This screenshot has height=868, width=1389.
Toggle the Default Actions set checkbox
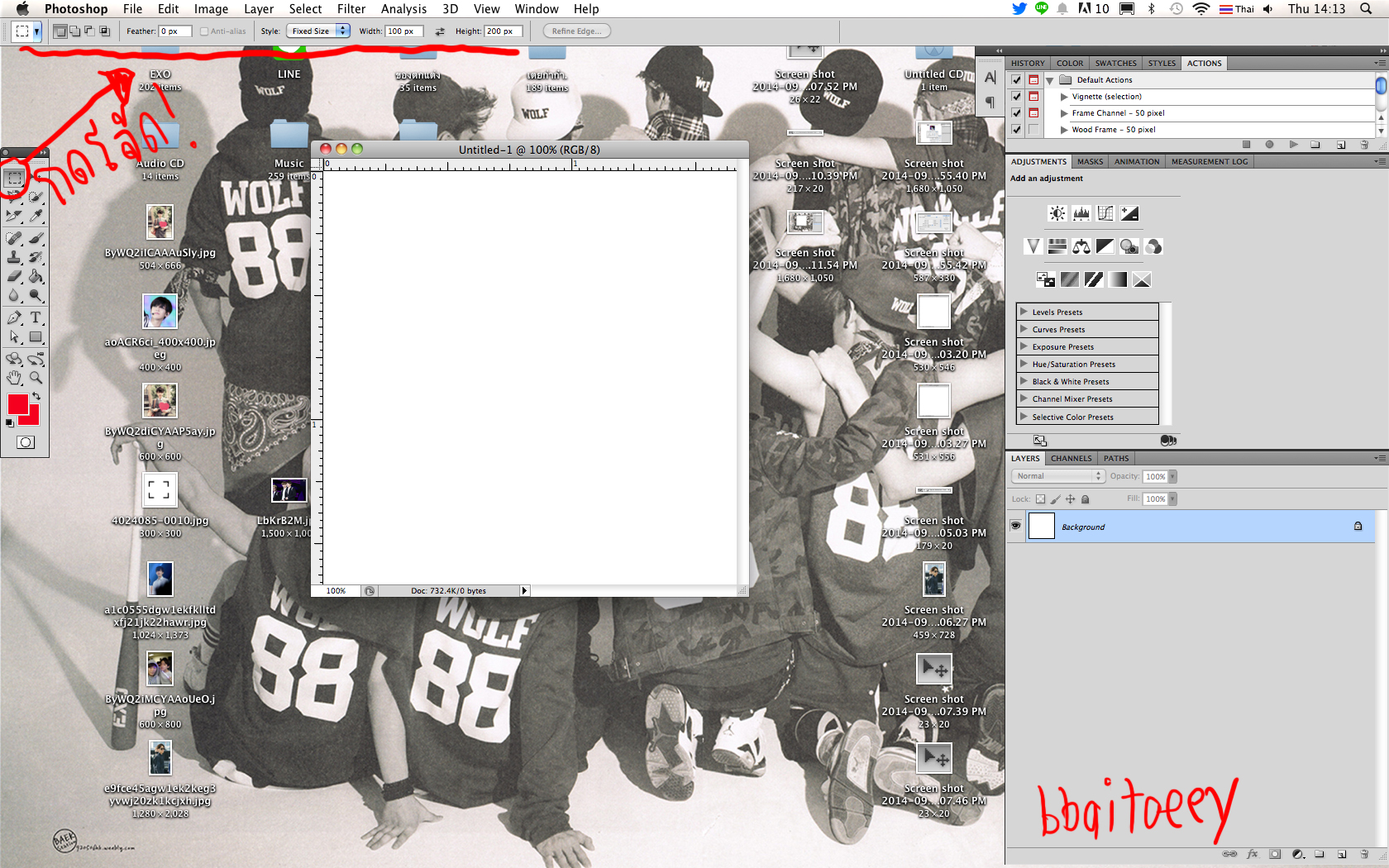click(x=1016, y=80)
